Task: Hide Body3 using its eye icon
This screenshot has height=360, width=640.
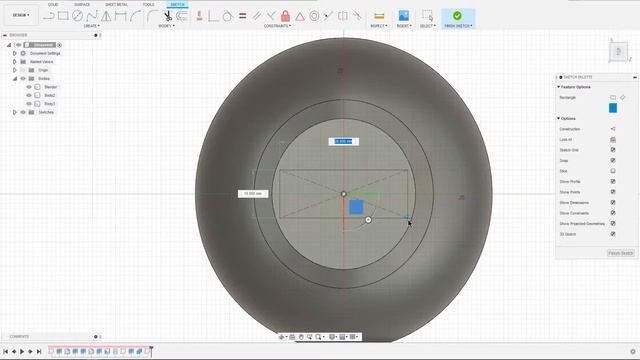Action: [x=29, y=104]
